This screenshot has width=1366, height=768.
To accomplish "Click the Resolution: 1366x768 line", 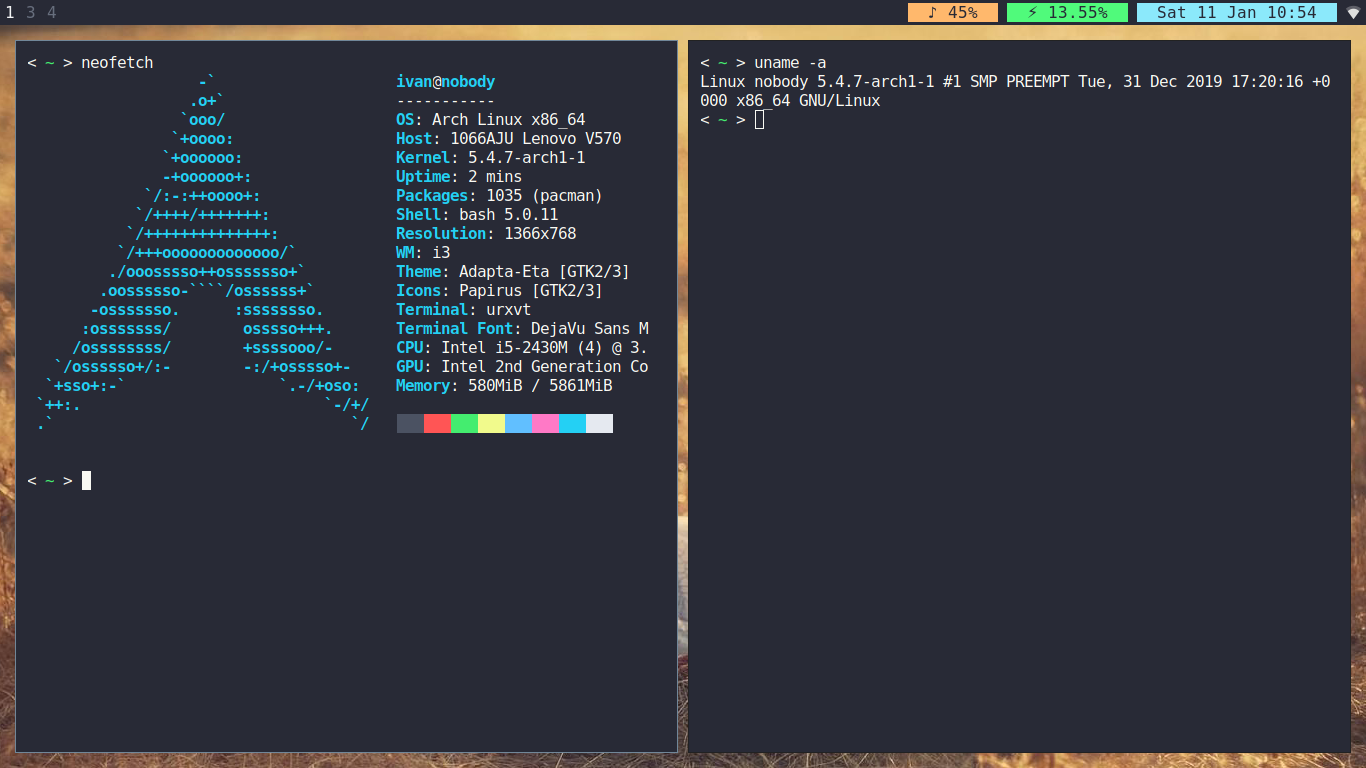I will 486,234.
